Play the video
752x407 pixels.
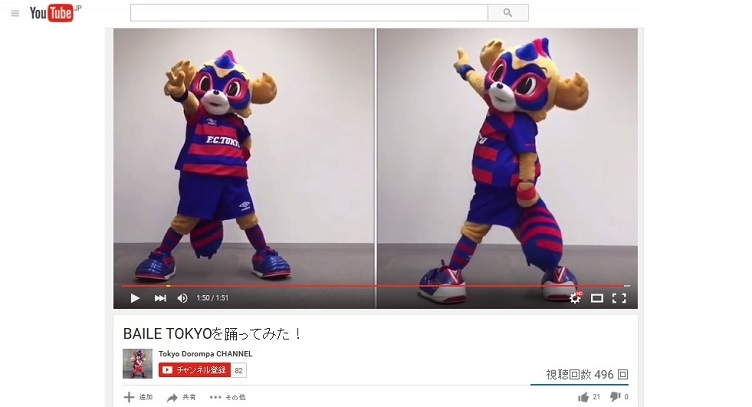(x=135, y=298)
